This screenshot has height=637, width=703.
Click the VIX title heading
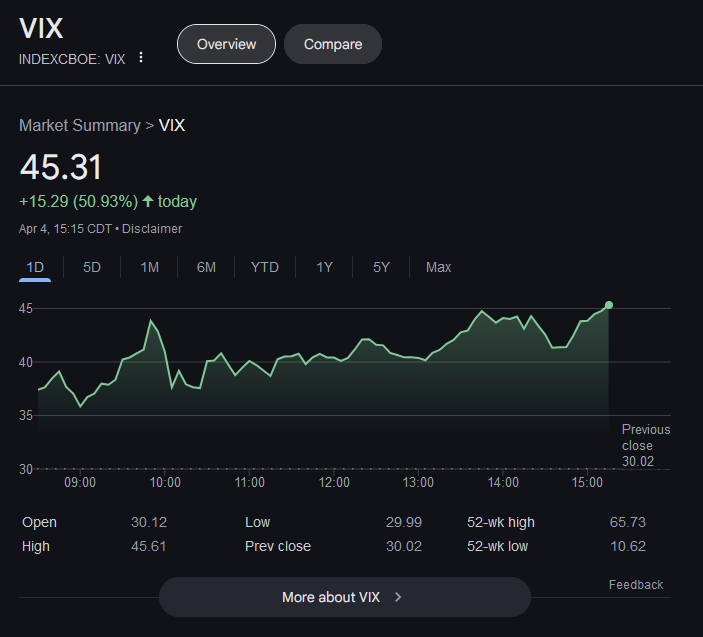[x=41, y=28]
